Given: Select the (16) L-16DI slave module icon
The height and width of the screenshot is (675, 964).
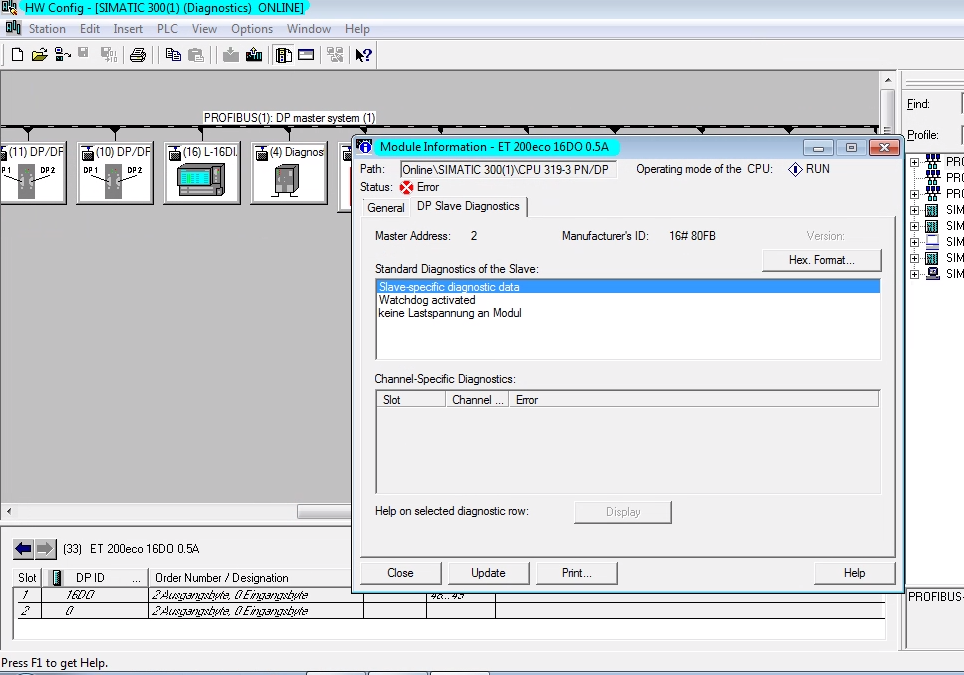Looking at the screenshot, I should point(202,179).
